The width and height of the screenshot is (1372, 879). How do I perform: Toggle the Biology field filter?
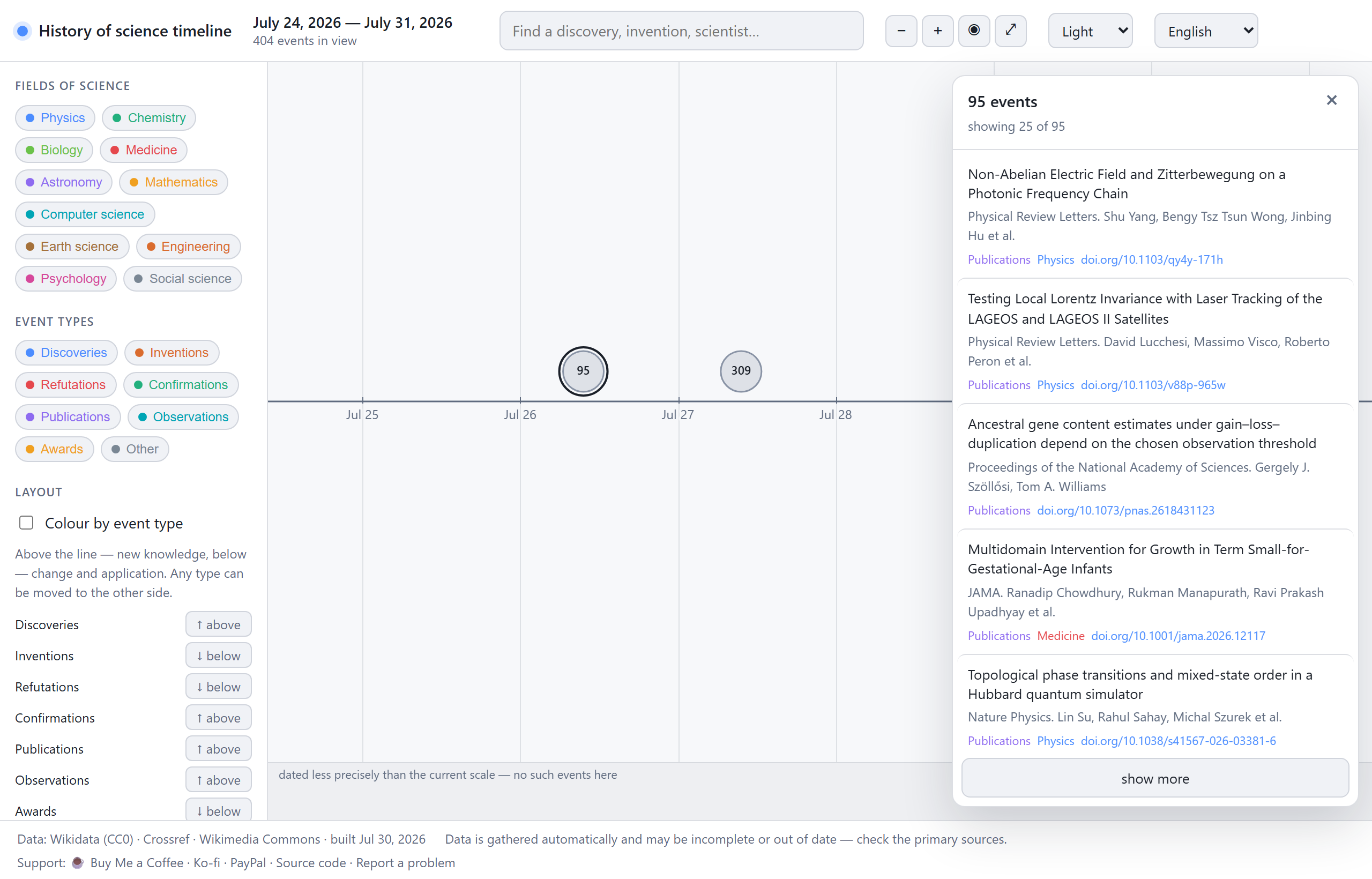coord(54,150)
